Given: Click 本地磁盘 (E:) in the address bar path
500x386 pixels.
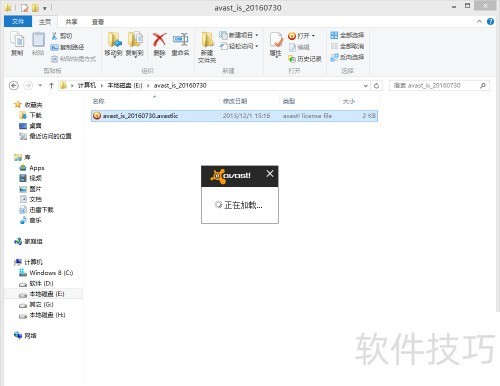Looking at the screenshot, I should click(125, 86).
